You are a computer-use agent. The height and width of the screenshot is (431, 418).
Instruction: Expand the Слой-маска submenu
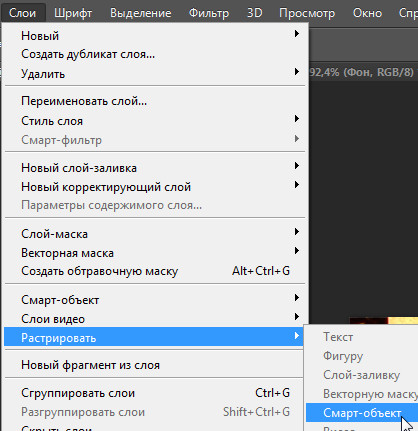coord(155,234)
